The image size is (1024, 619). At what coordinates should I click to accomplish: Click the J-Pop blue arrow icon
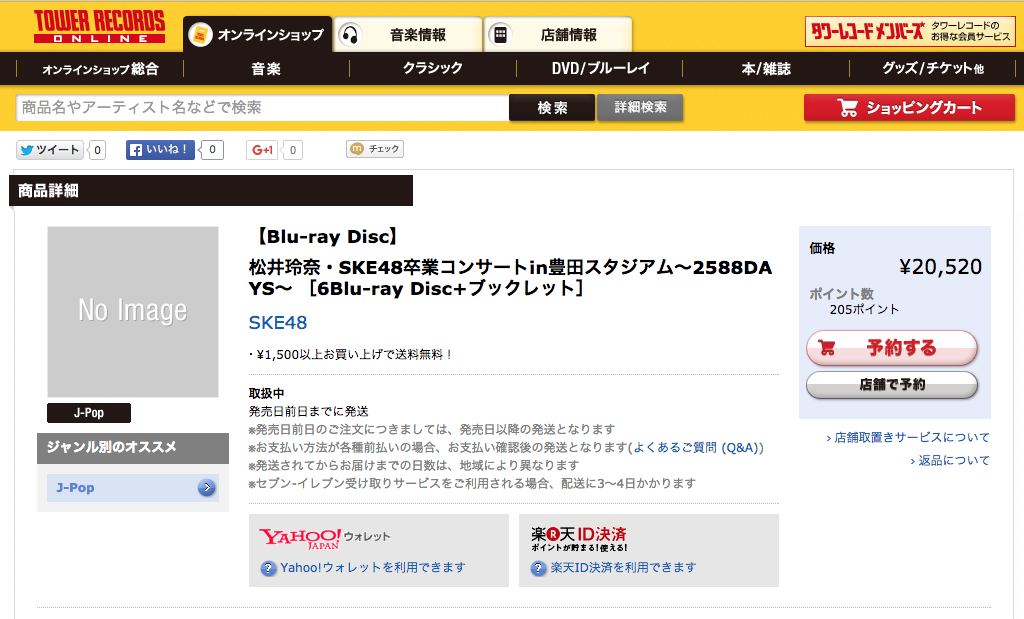206,488
